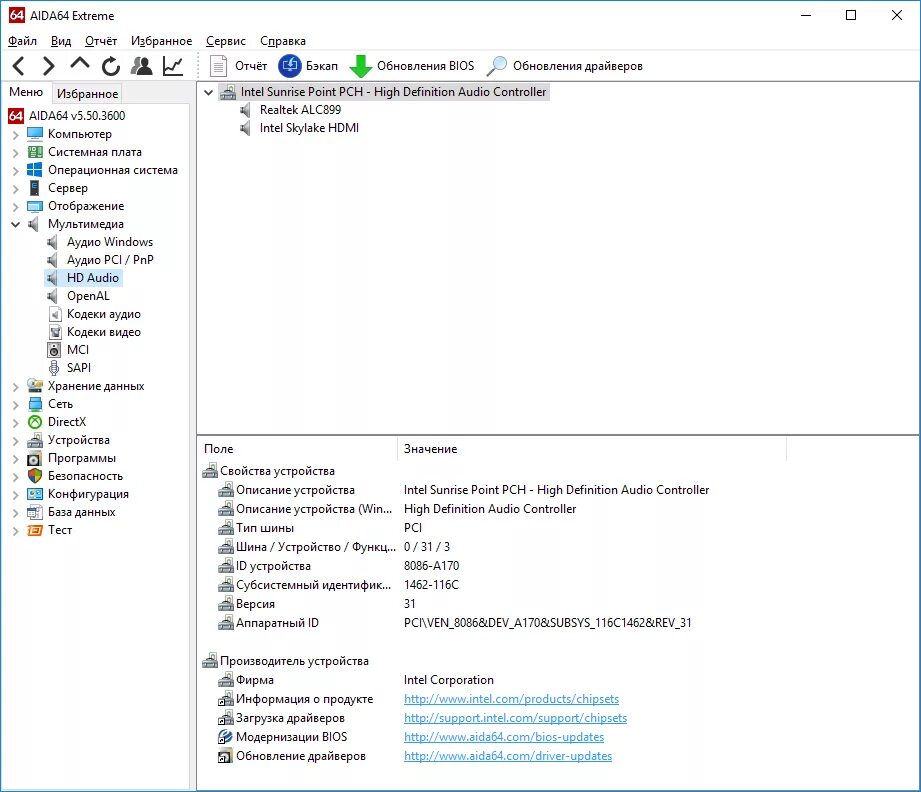Go back with the left arrow toolbar icon
Image resolution: width=921 pixels, height=792 pixels.
pyautogui.click(x=19, y=66)
